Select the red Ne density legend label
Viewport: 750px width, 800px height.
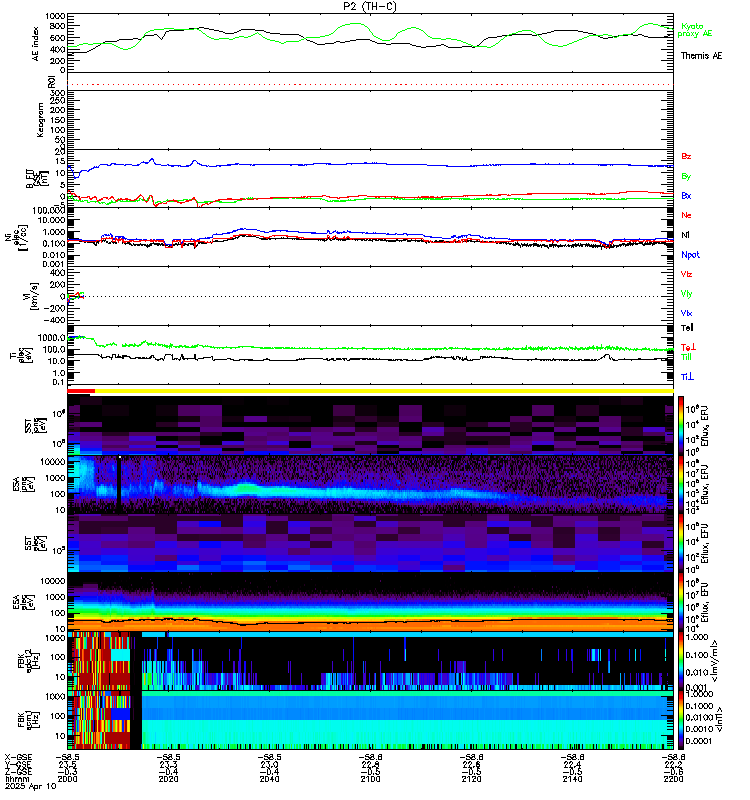[686, 215]
